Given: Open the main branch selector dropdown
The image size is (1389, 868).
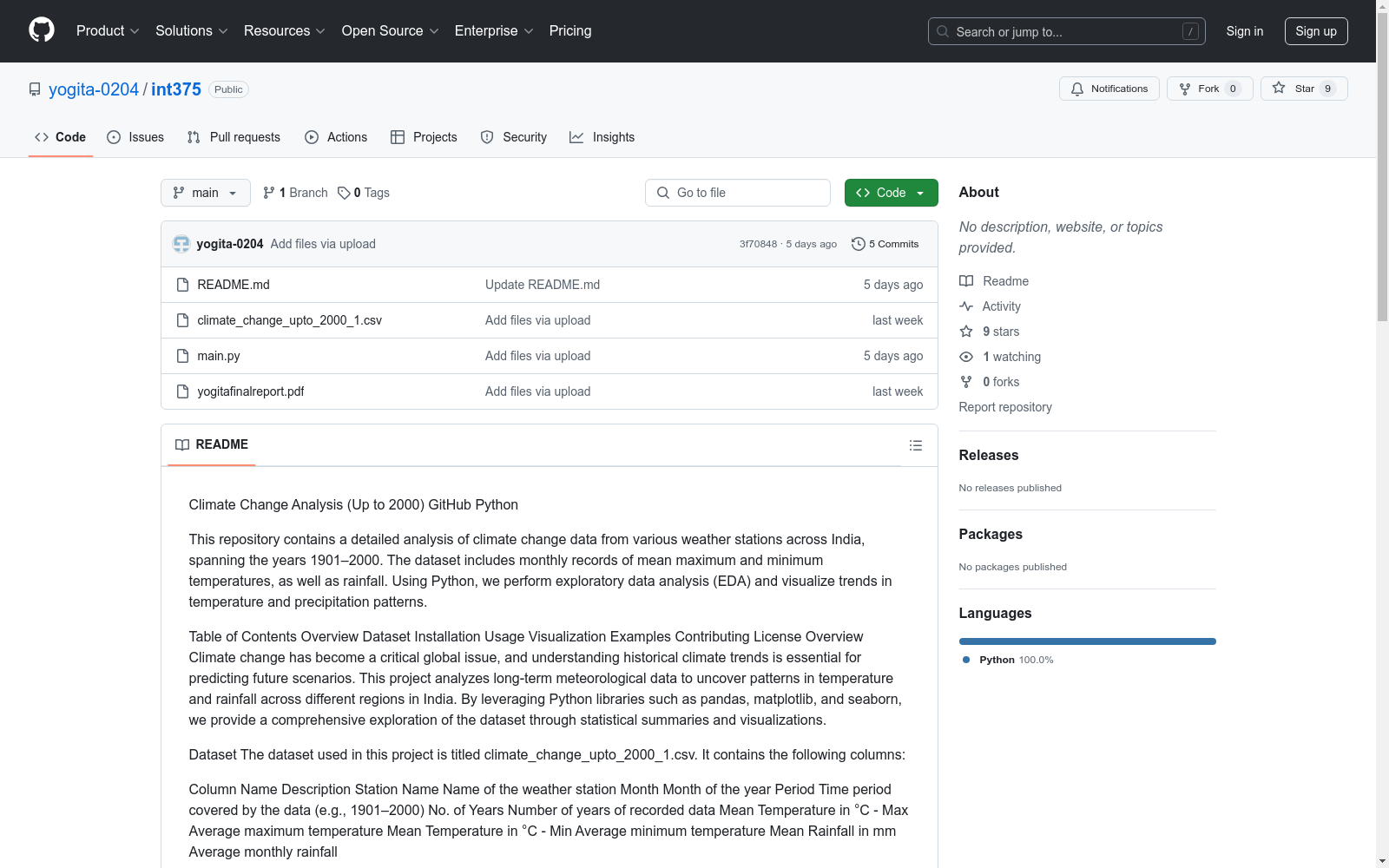Looking at the screenshot, I should tap(206, 193).
